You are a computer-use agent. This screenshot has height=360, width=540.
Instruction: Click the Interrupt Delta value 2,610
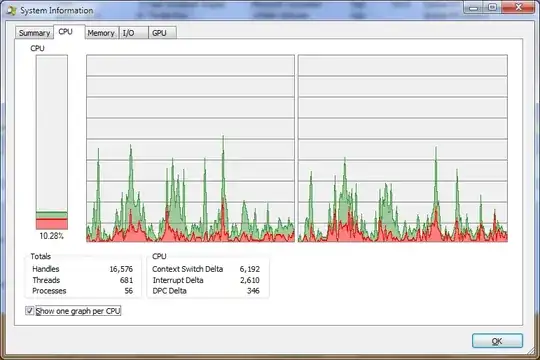point(250,280)
